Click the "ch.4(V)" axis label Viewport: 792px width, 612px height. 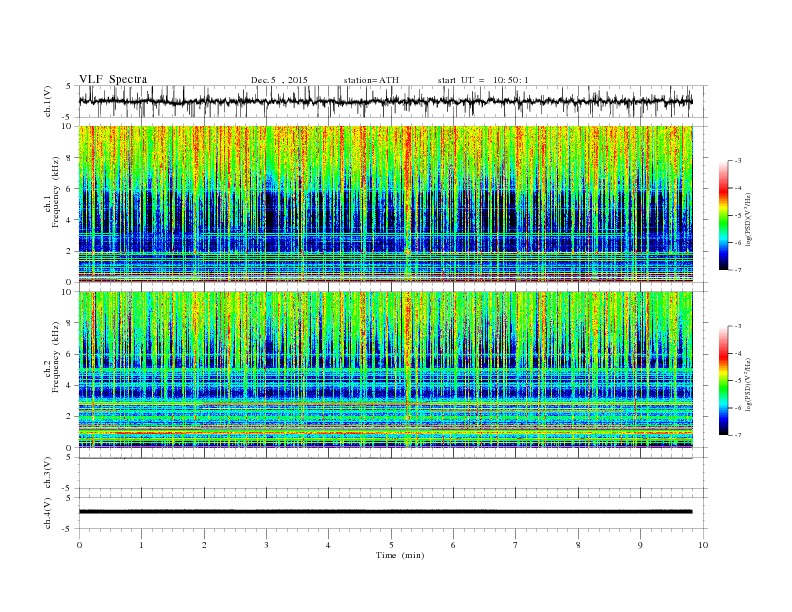pos(48,513)
